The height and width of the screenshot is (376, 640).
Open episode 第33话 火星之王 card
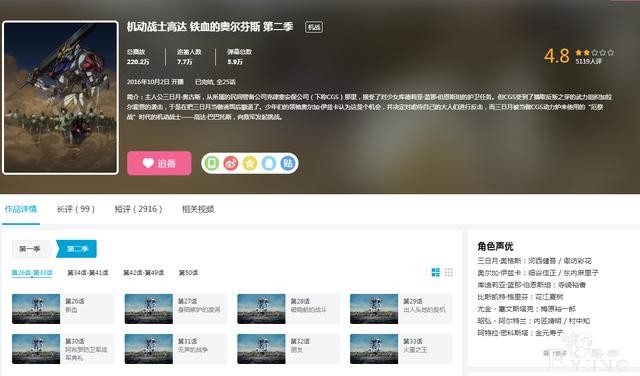click(x=401, y=349)
